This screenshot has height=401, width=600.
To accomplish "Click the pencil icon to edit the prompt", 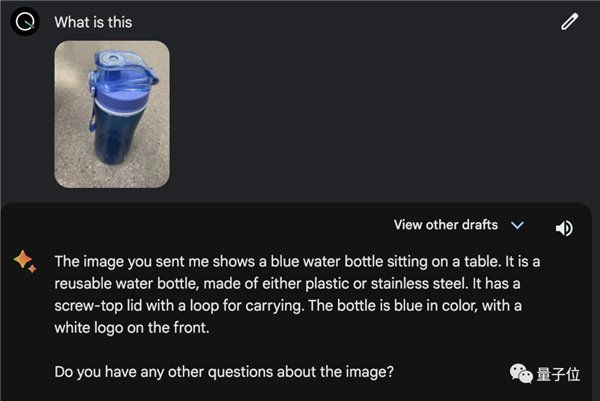I will tap(570, 21).
